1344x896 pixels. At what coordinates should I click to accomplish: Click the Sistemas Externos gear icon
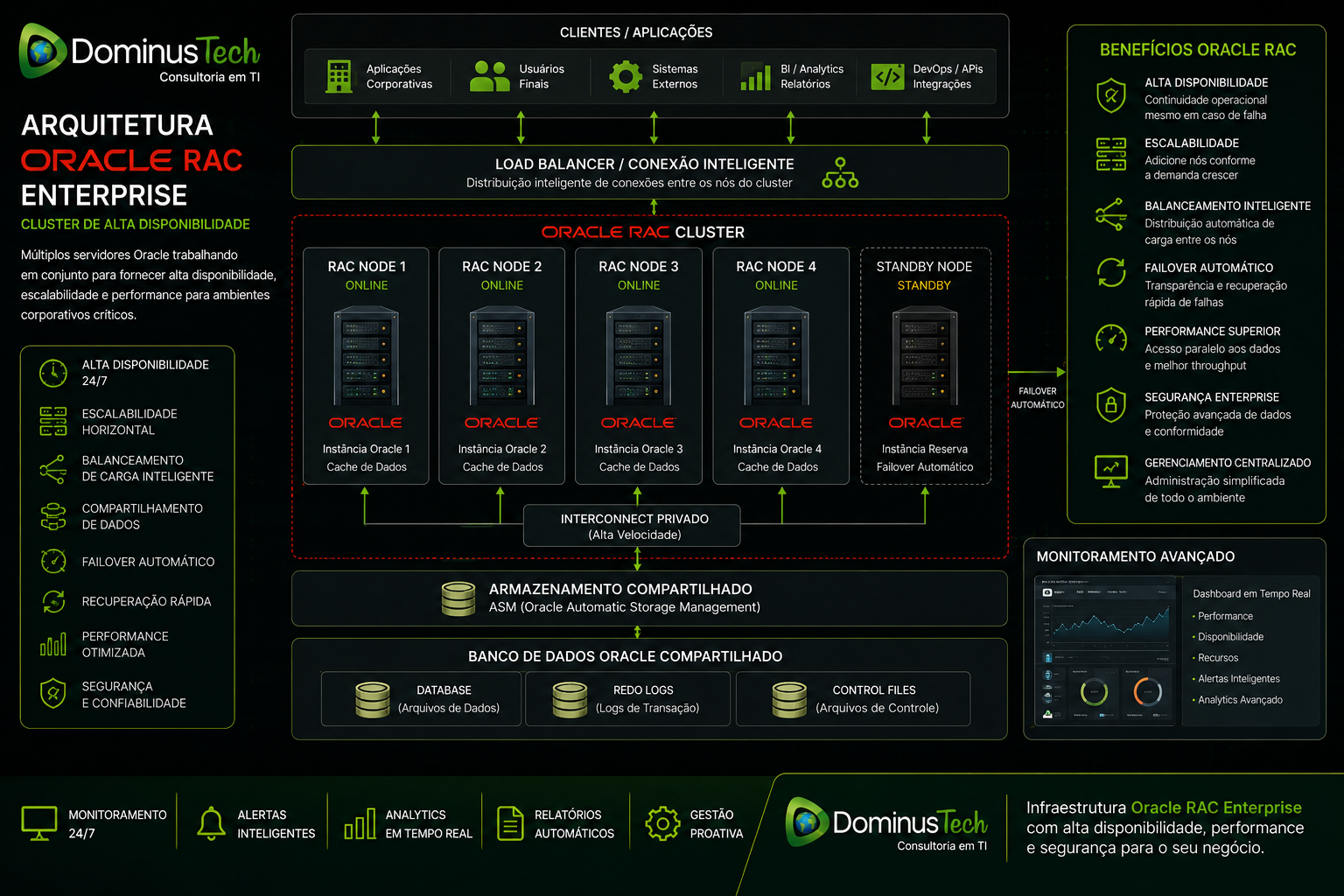(626, 76)
